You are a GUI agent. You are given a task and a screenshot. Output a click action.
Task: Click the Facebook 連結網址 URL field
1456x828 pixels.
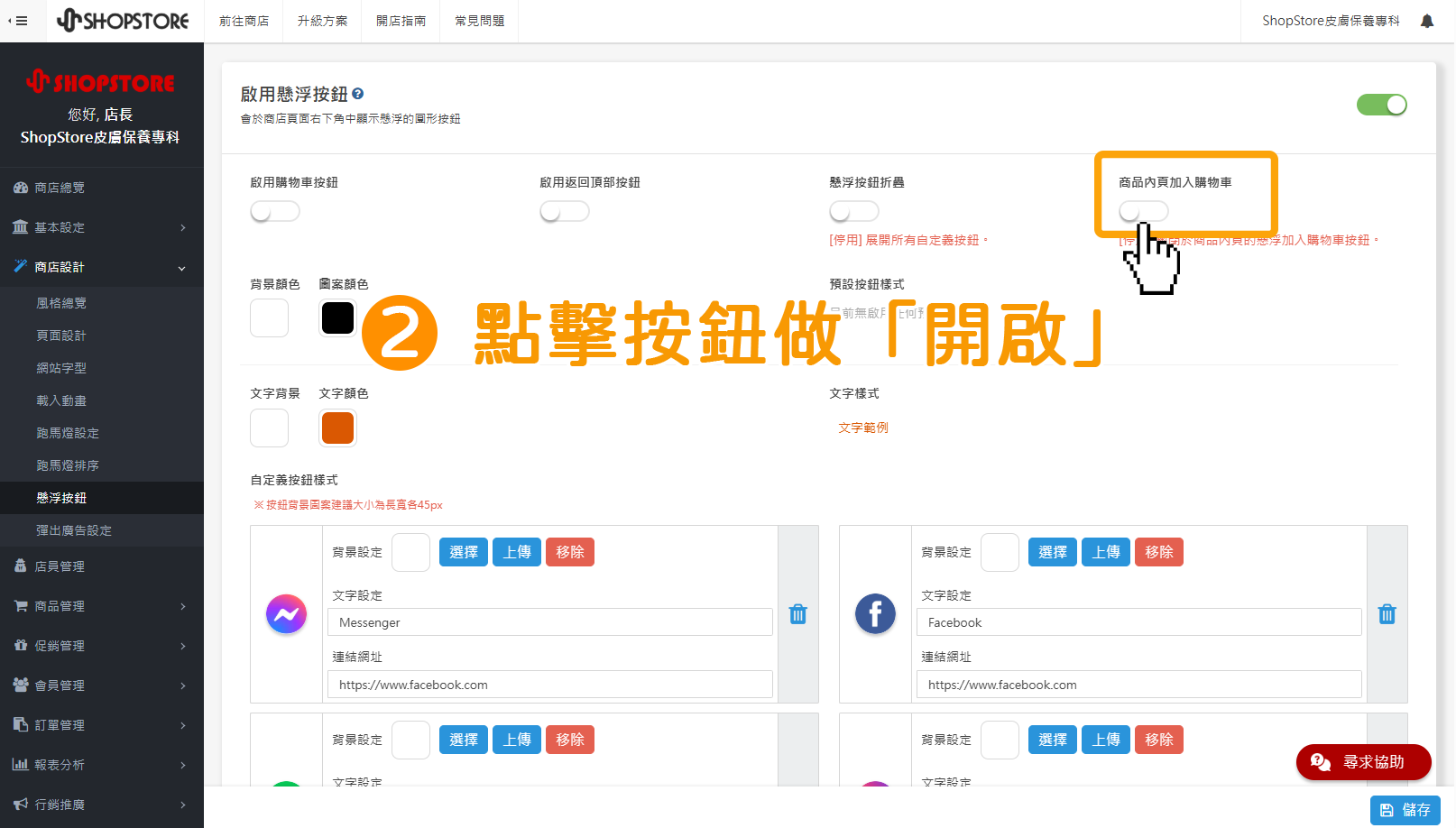pyautogui.click(x=1139, y=685)
